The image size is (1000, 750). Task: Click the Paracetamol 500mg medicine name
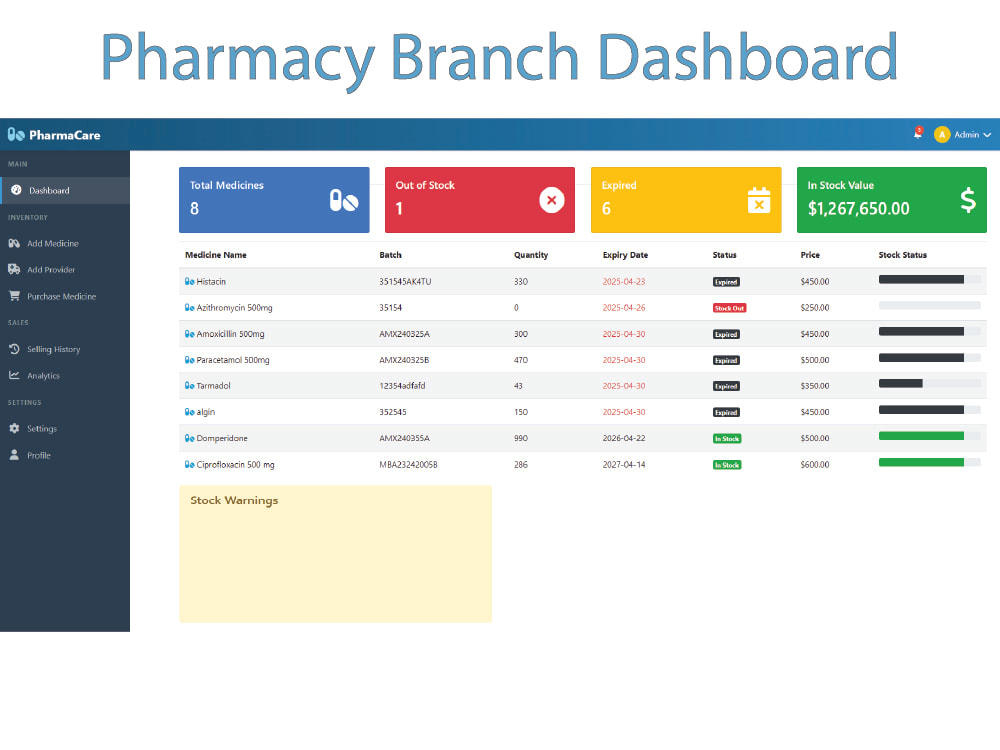tap(233, 360)
